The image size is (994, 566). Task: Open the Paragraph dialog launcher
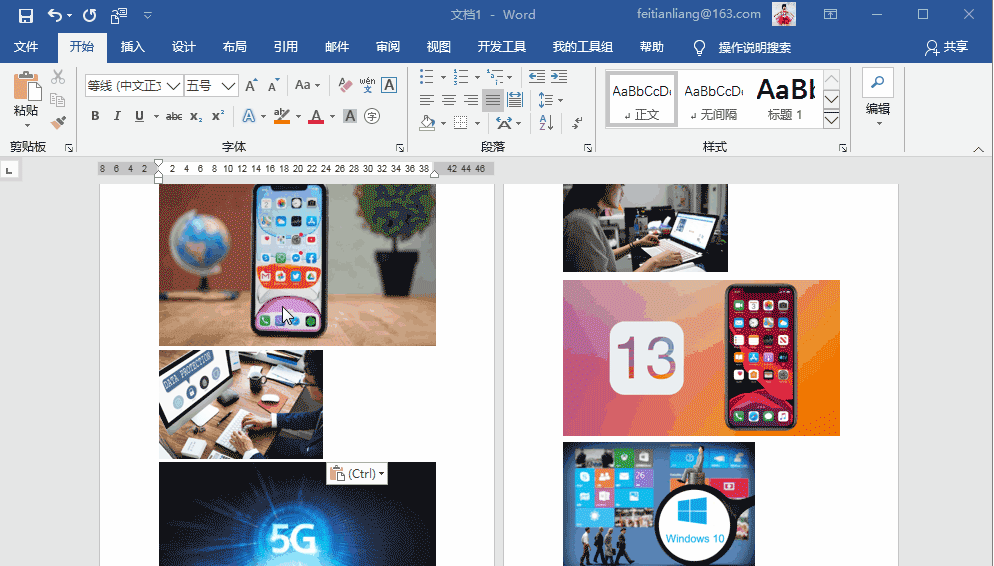(x=588, y=148)
